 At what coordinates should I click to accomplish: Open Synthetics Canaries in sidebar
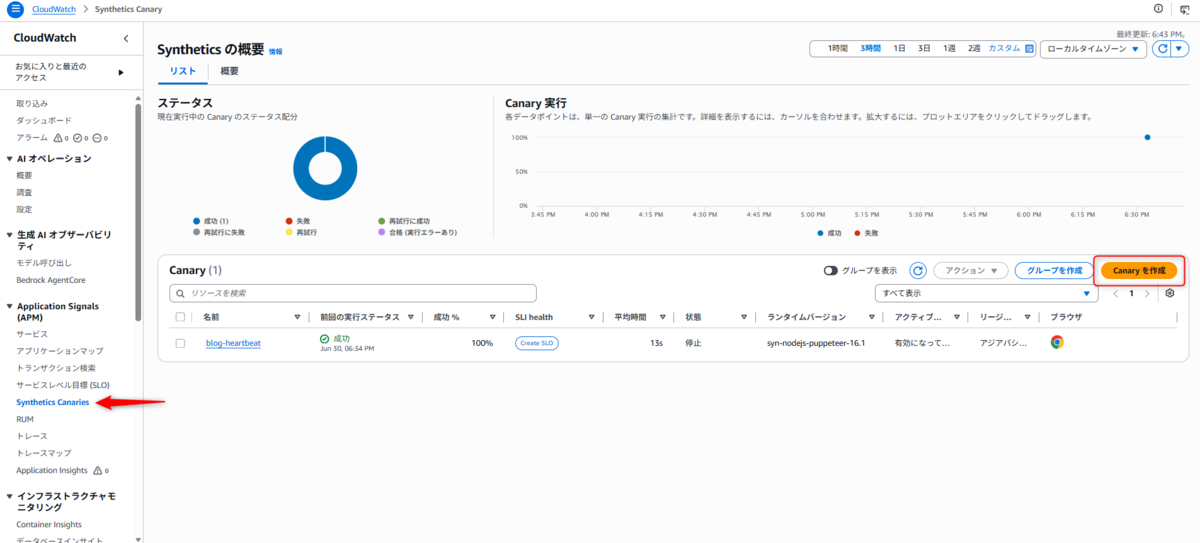point(53,402)
